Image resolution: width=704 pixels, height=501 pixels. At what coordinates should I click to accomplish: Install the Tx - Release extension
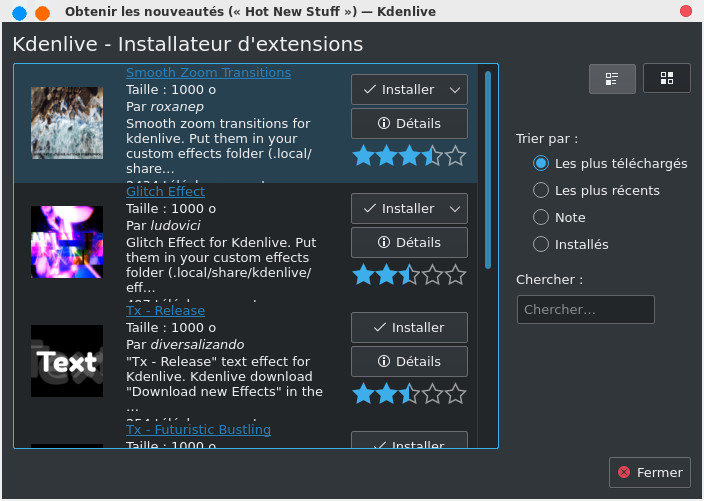coord(409,327)
